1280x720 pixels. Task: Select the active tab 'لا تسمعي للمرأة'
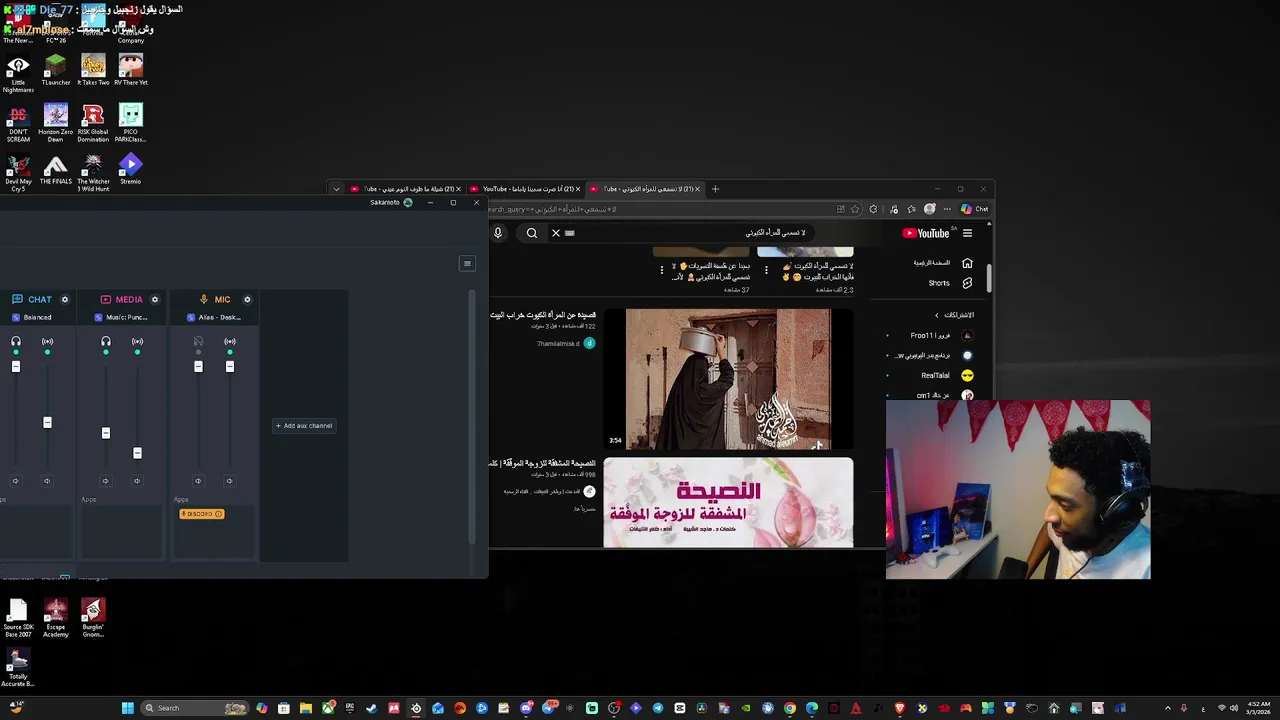point(645,189)
